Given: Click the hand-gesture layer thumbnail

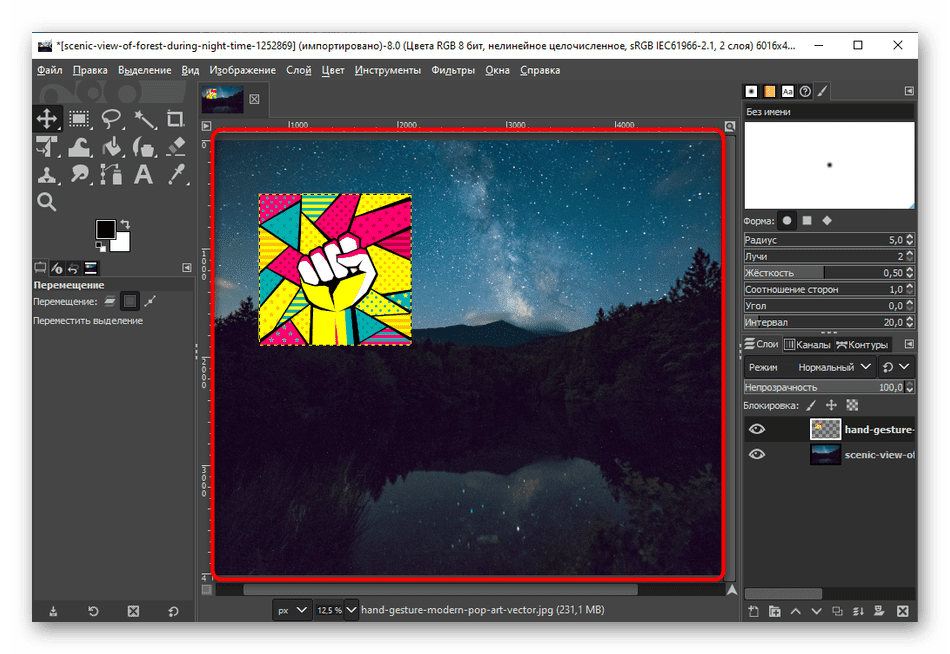Looking at the screenshot, I should (x=825, y=429).
